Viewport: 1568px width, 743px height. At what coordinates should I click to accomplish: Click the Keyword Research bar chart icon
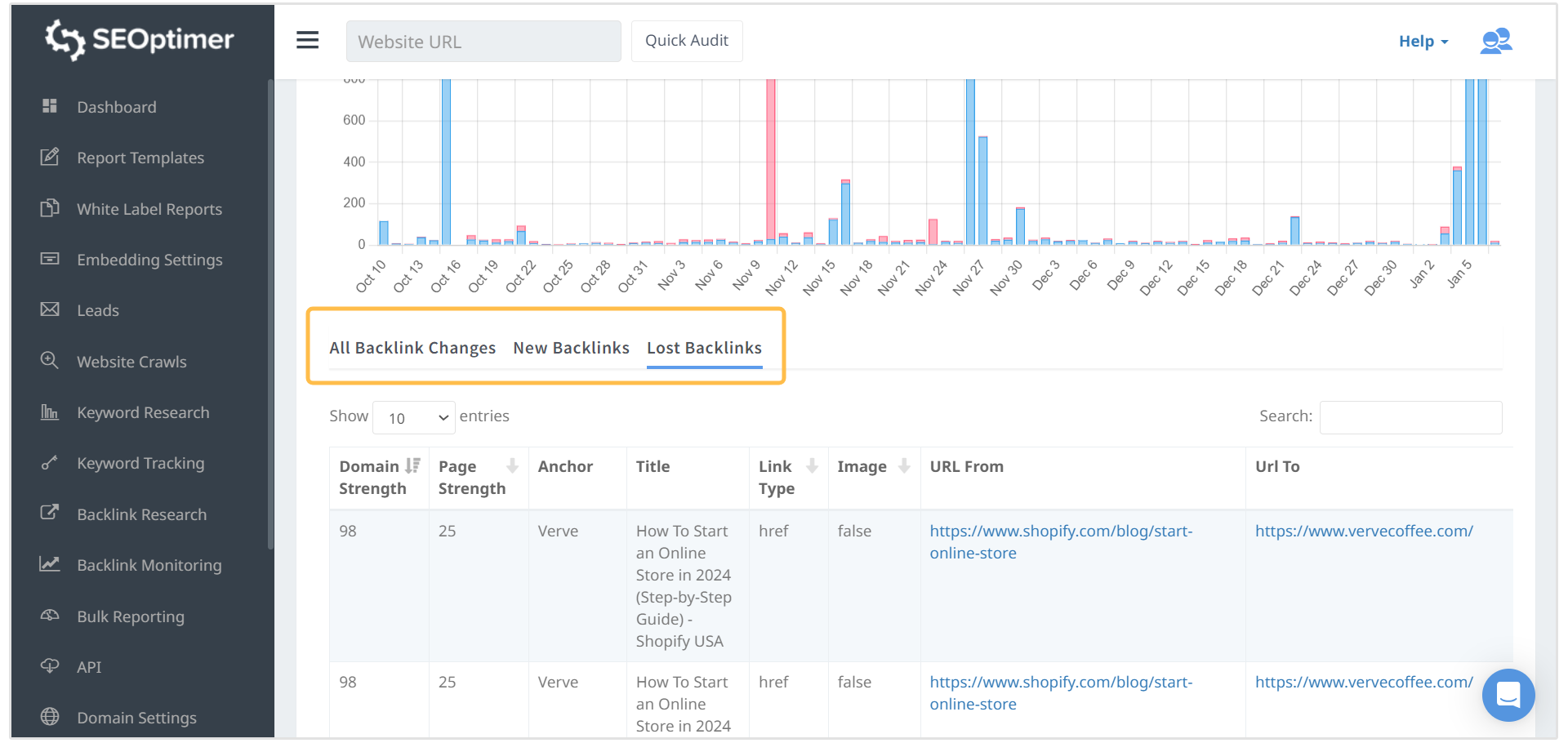(x=50, y=412)
